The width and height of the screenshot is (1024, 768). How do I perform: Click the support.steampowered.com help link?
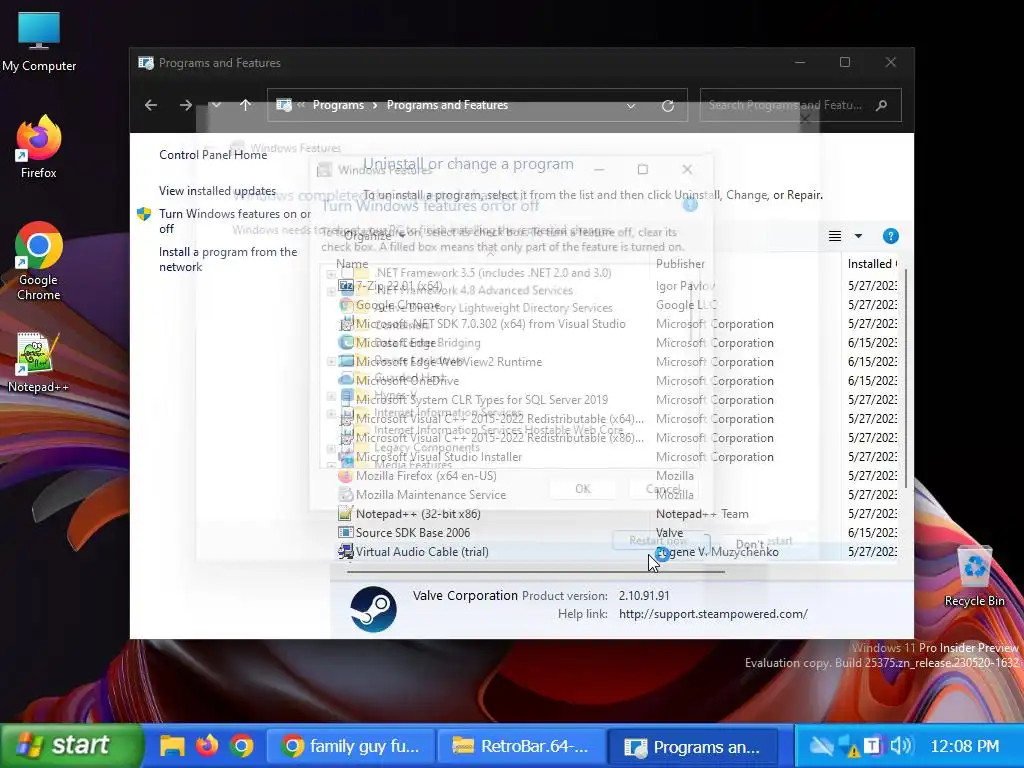tap(713, 614)
